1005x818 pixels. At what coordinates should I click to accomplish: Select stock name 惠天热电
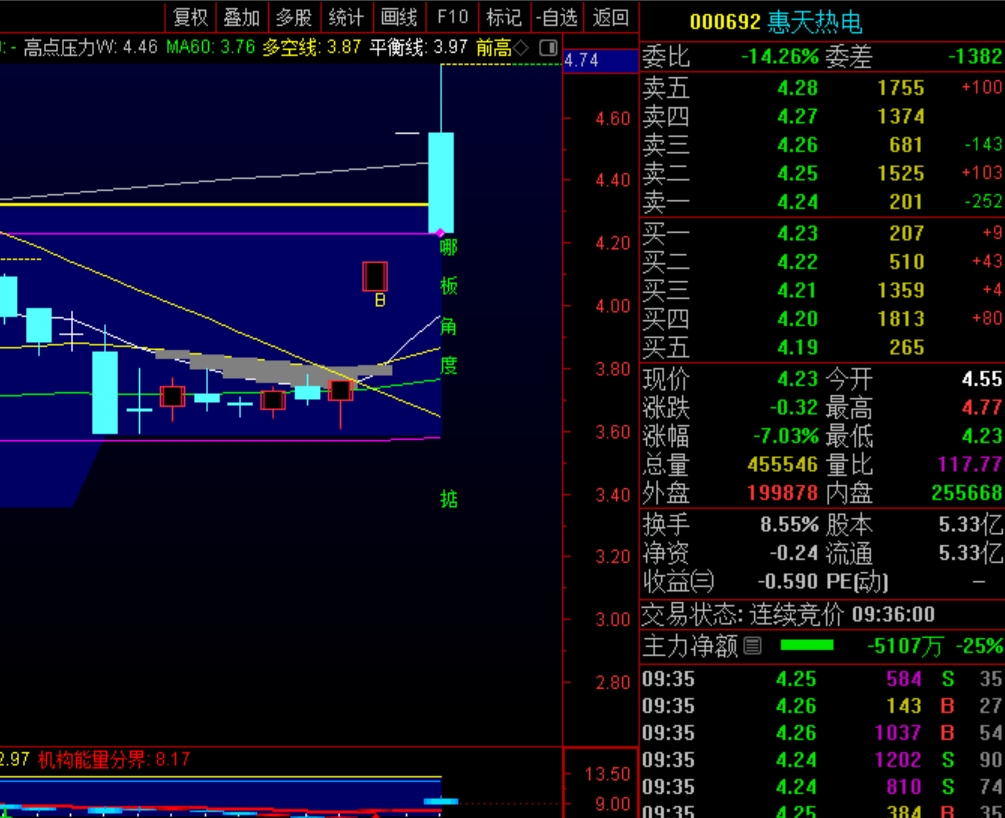point(814,22)
